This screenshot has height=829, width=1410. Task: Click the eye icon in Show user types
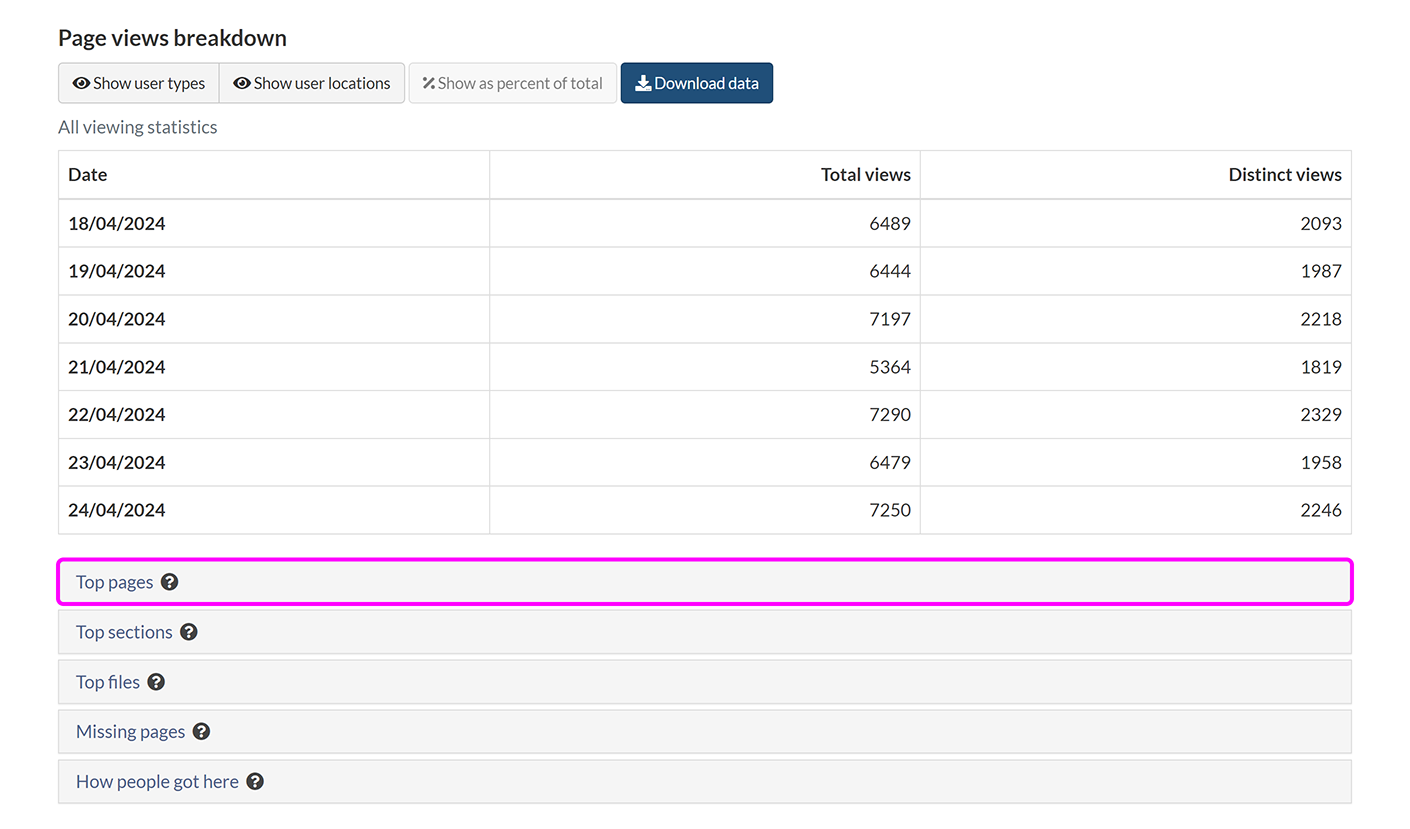coord(81,83)
